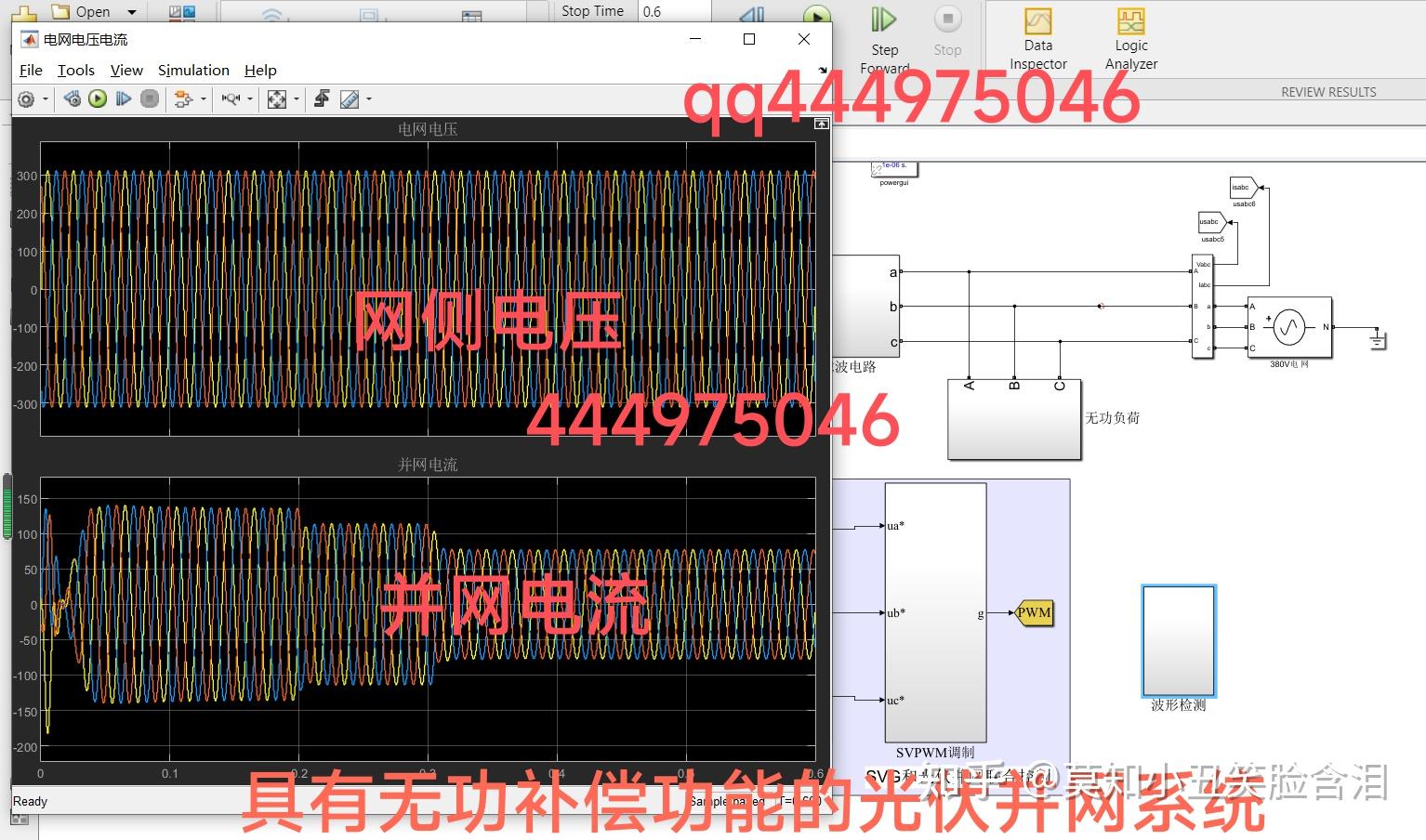The height and width of the screenshot is (840, 1426).
Task: Close the 电网电压电流 scope window
Action: point(804,39)
